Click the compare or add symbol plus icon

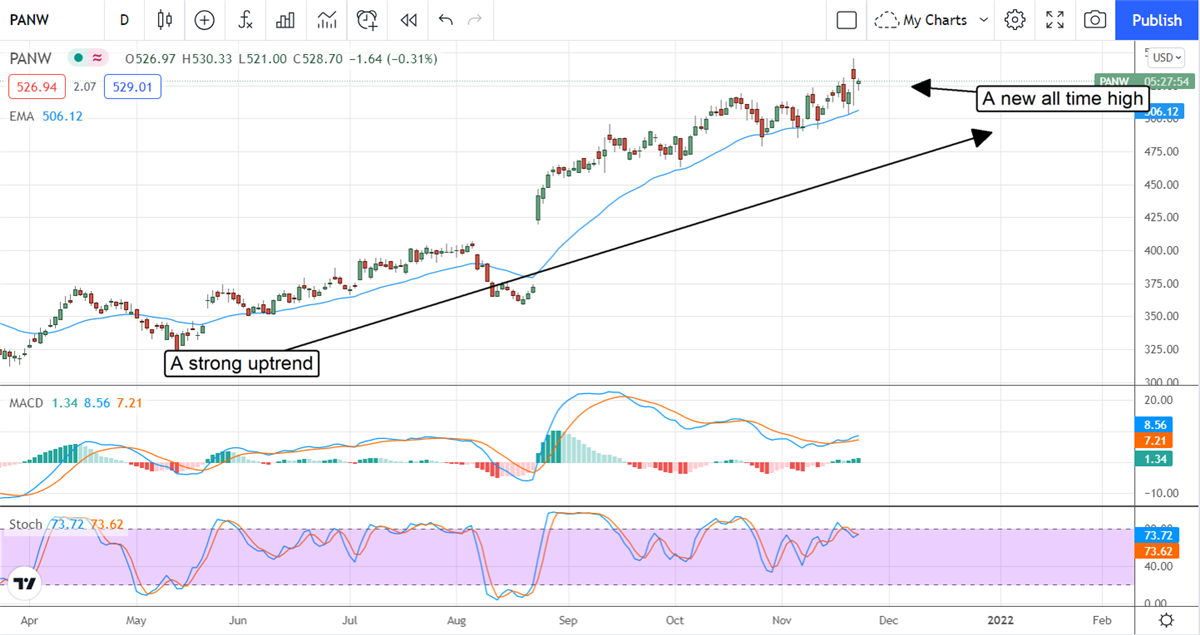[x=204, y=20]
